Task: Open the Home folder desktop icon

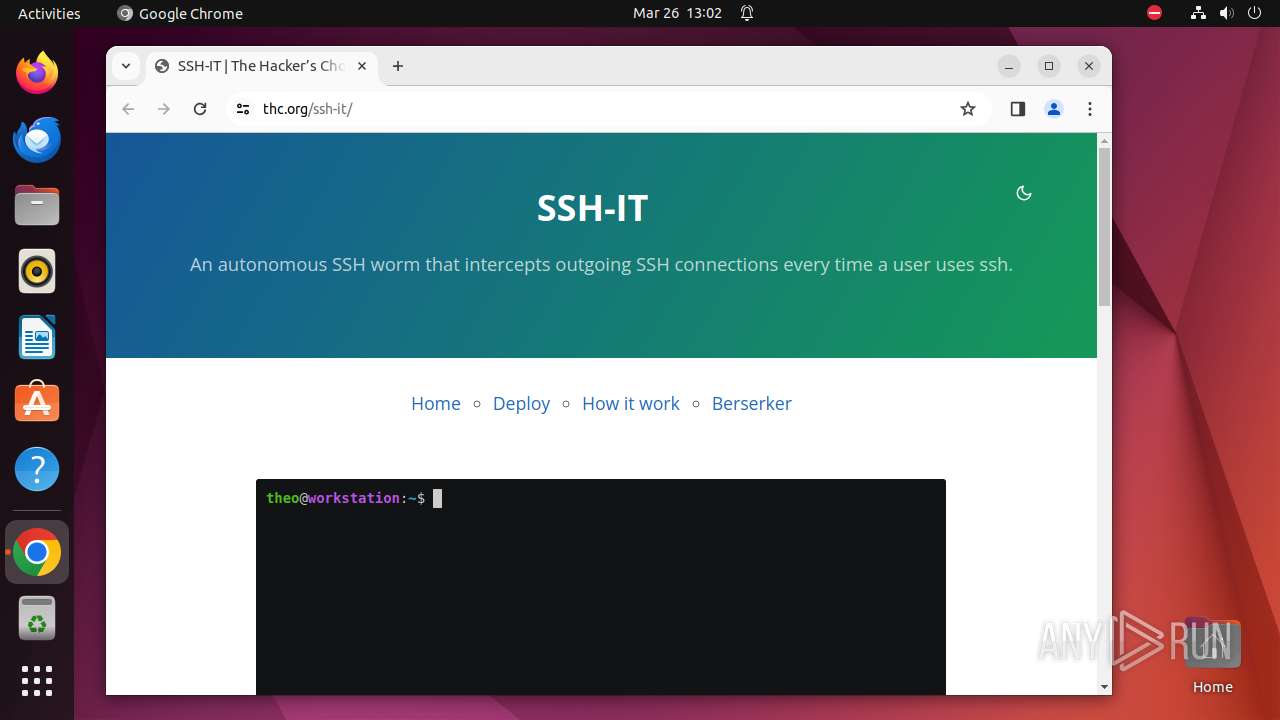Action: coord(1212,656)
